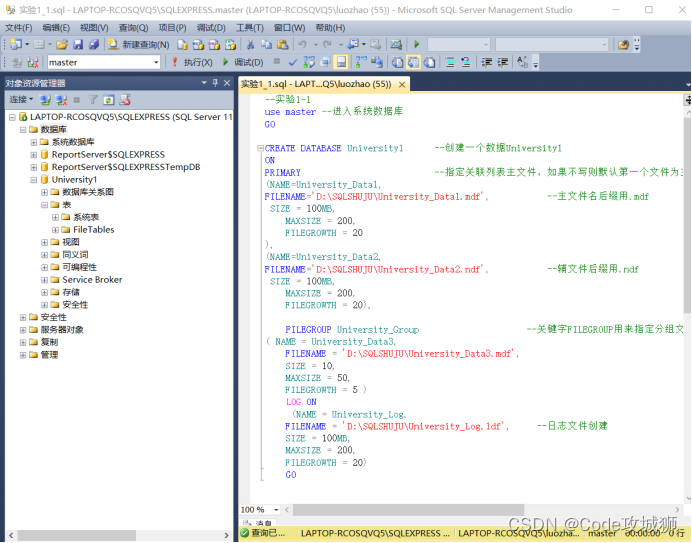Click the 调试(D) debug button

[243, 62]
